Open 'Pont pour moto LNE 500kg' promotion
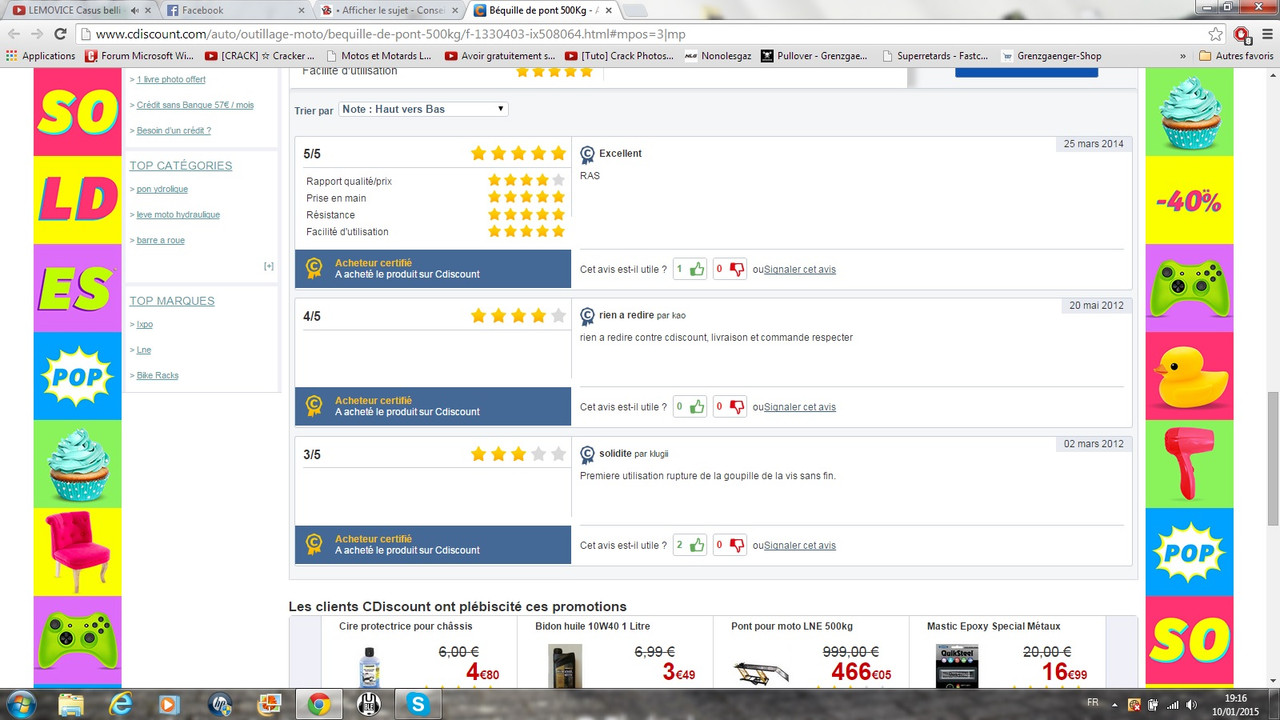Screen dimensions: 1280x720 792,626
